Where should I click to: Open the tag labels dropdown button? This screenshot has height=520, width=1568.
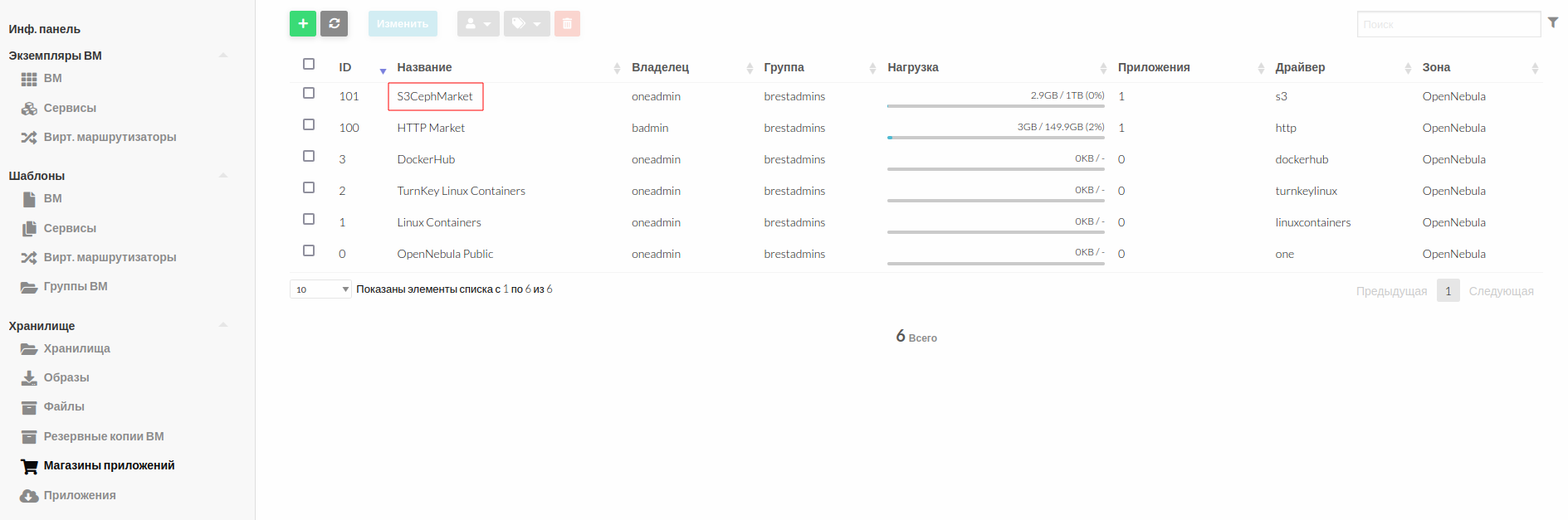coord(526,24)
